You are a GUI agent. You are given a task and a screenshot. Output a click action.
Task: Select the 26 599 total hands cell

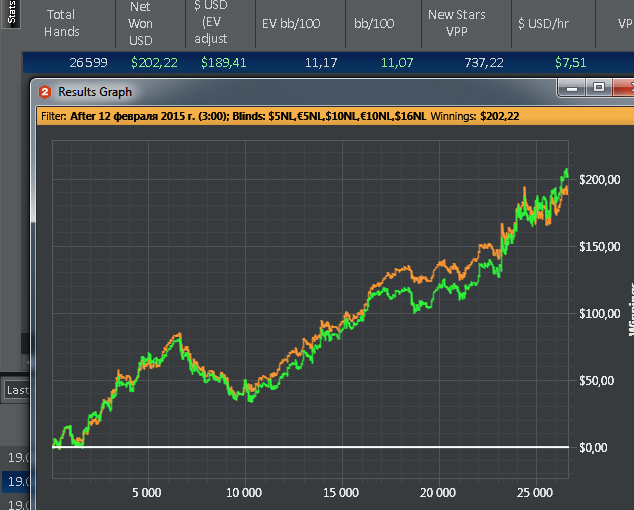pyautogui.click(x=88, y=63)
